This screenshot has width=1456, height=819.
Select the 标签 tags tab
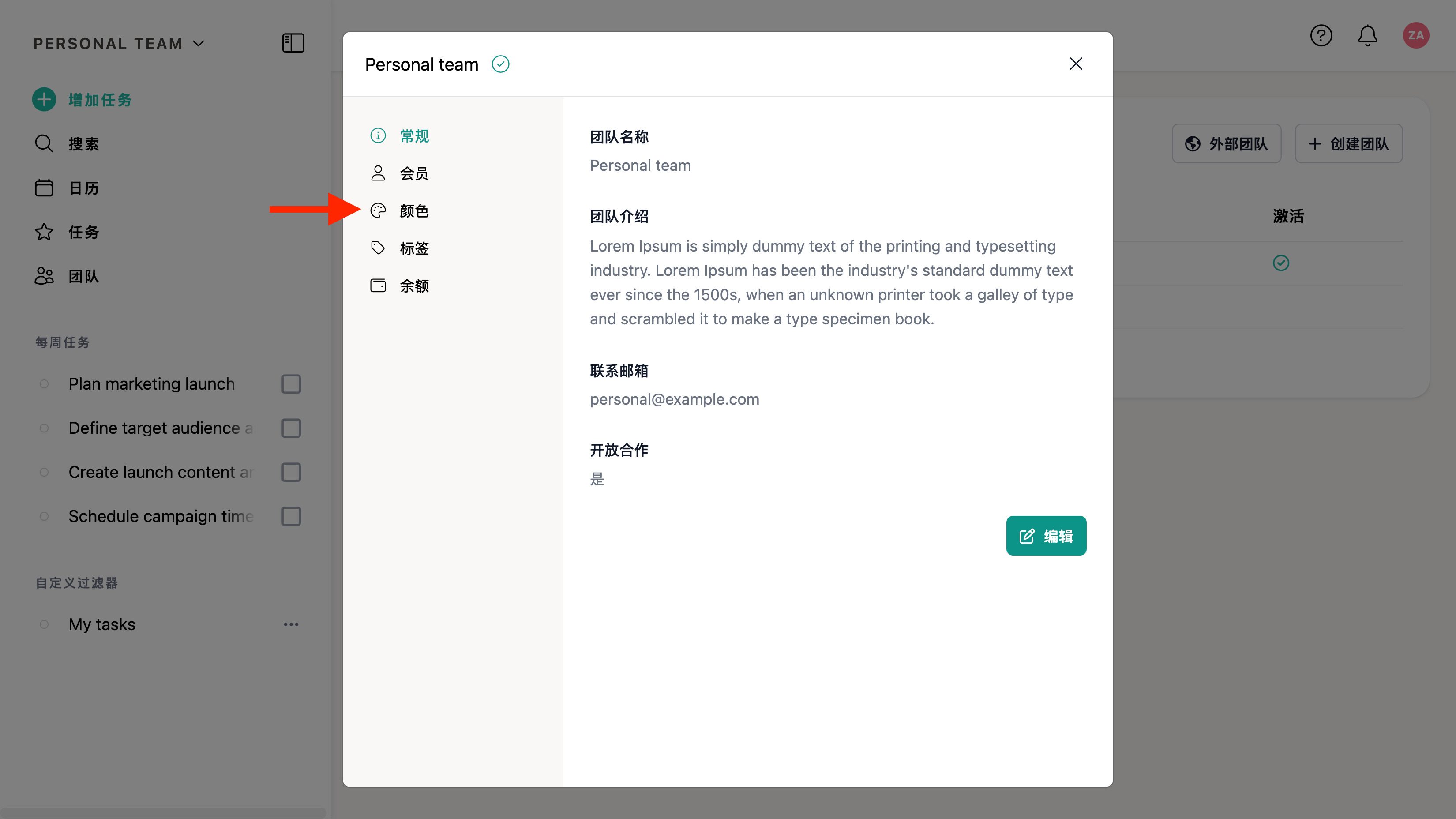click(x=414, y=248)
